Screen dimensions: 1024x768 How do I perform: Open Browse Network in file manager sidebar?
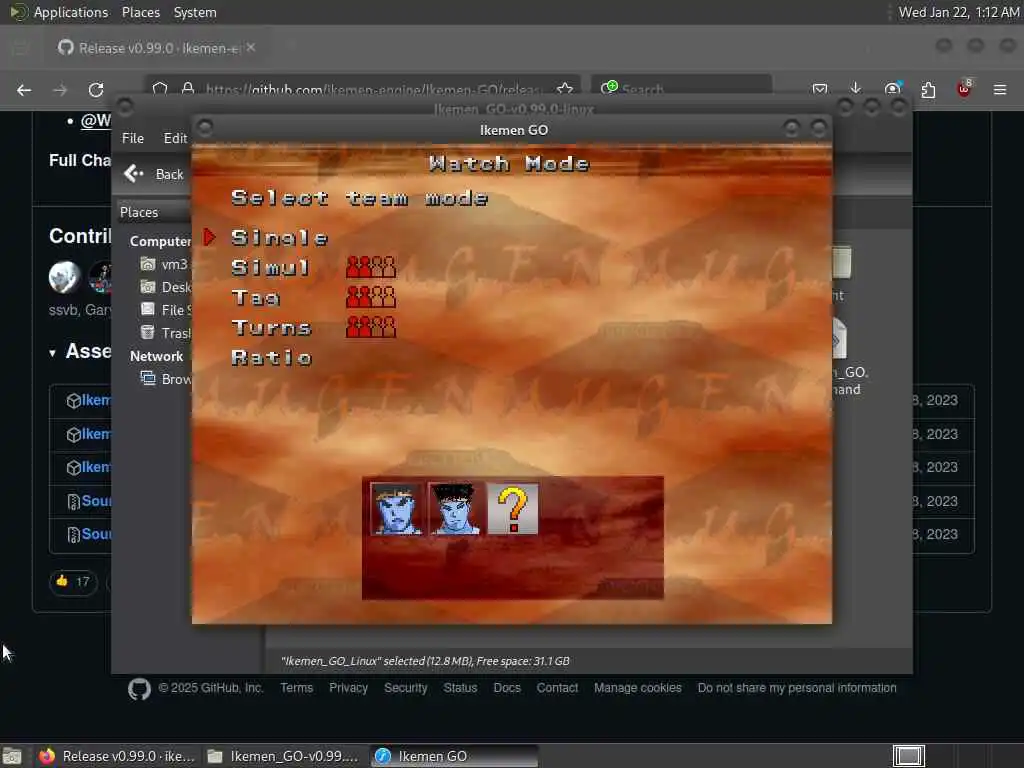click(166, 379)
